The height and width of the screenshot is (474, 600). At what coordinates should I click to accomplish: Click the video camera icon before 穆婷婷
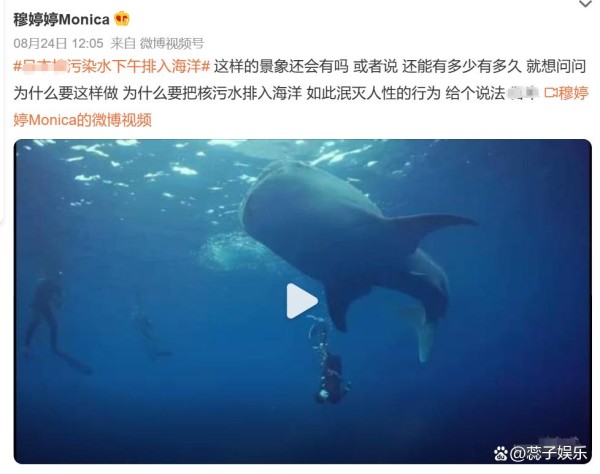click(550, 93)
